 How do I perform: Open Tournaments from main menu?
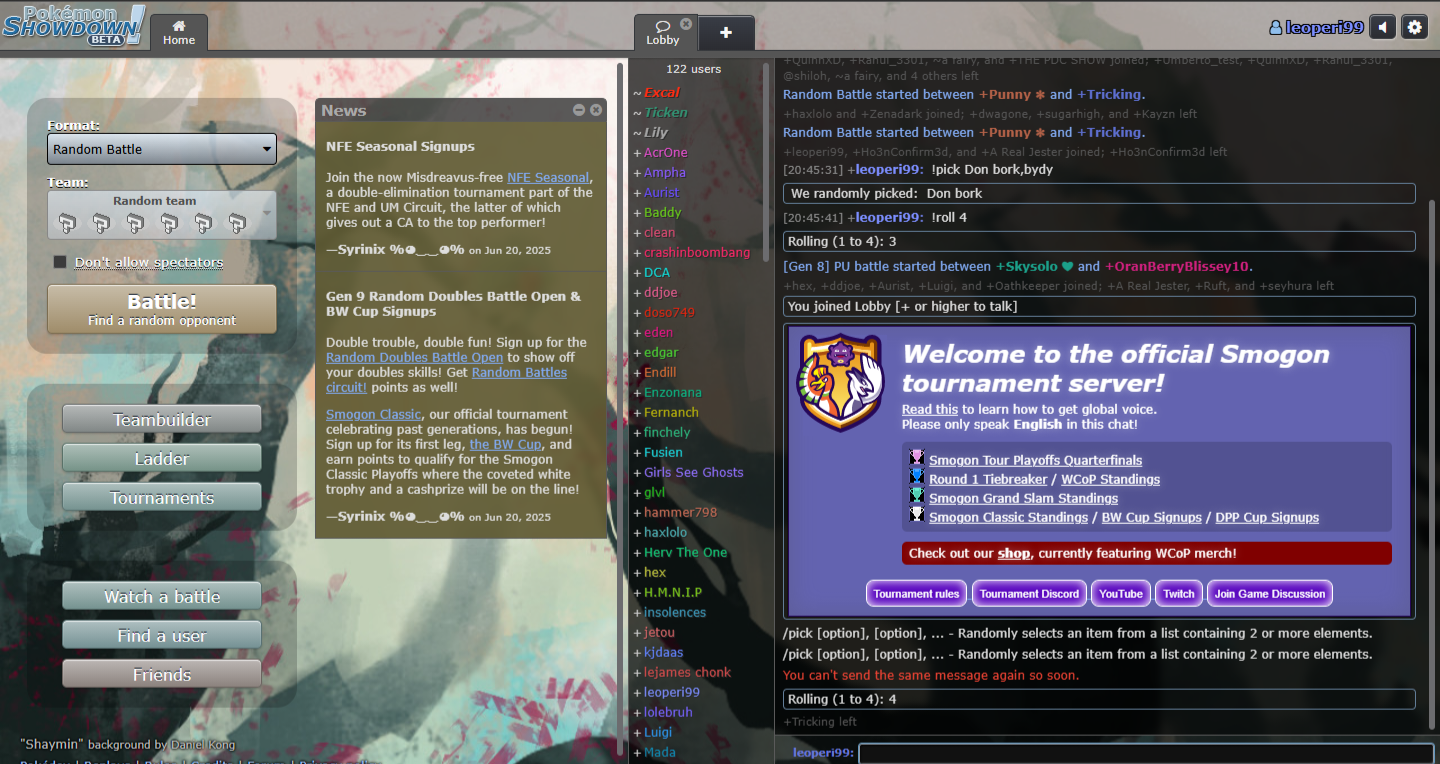point(162,498)
